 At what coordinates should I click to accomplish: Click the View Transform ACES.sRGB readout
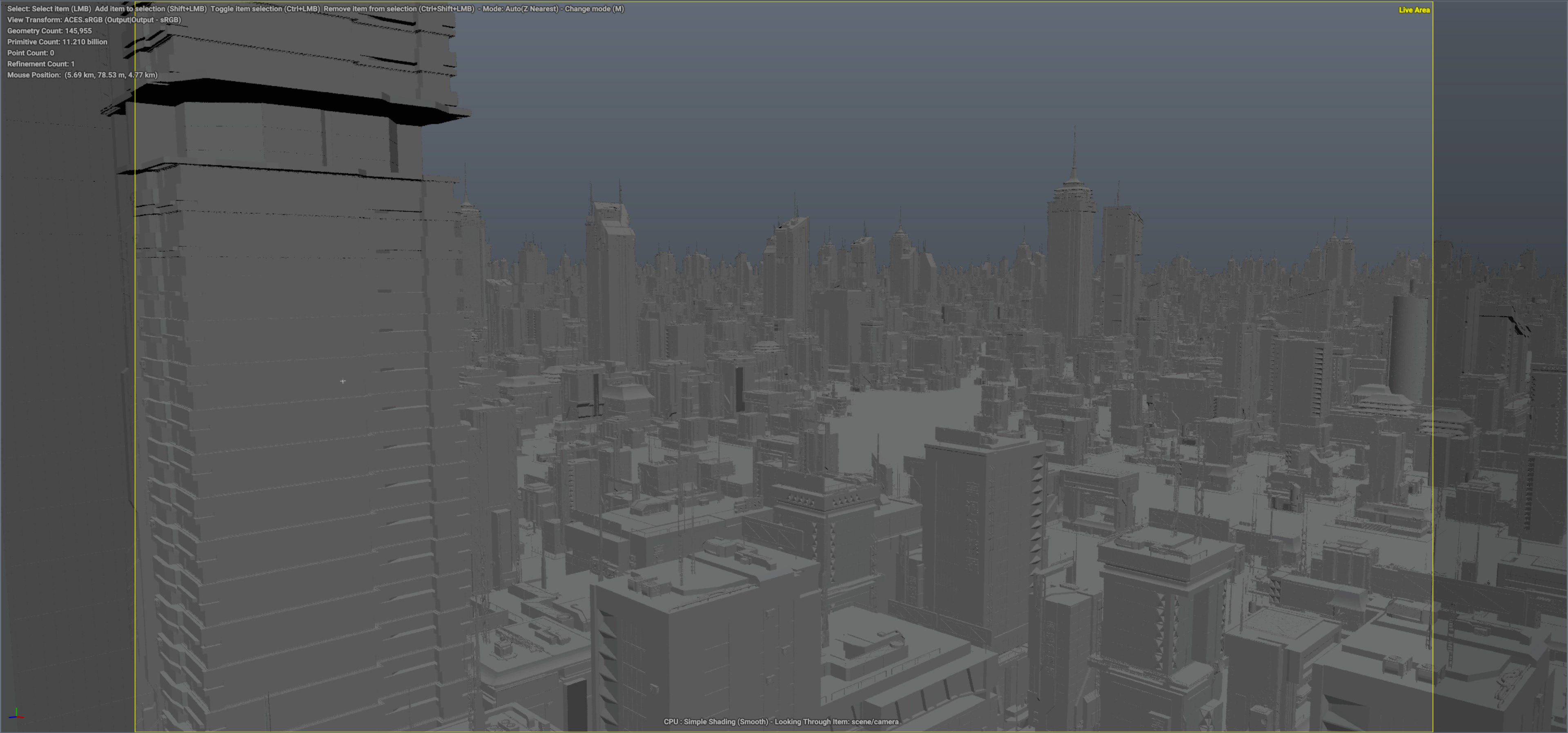pos(94,20)
